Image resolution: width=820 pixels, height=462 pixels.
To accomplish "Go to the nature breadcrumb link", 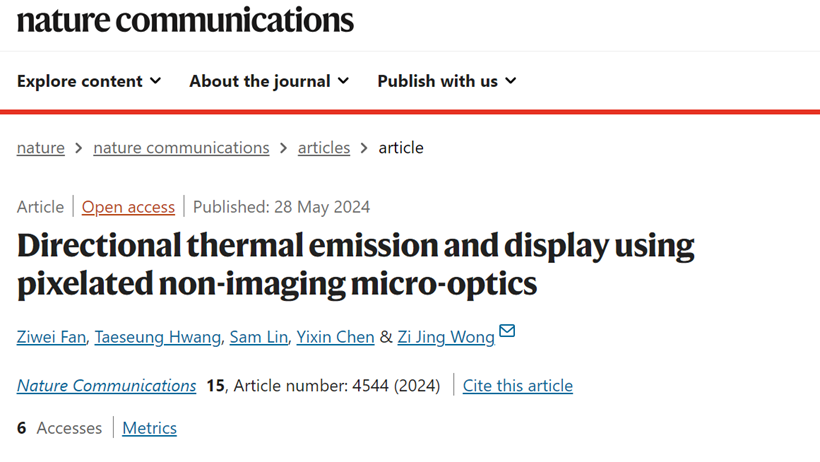I will [41, 148].
